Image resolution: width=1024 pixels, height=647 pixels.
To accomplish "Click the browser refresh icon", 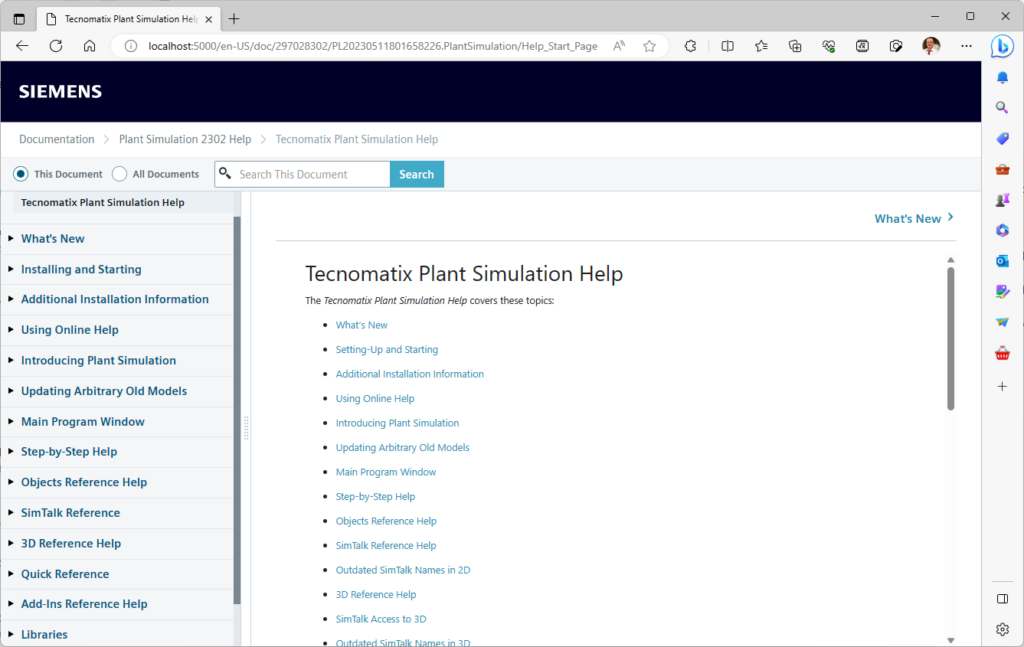I will pyautogui.click(x=56, y=46).
